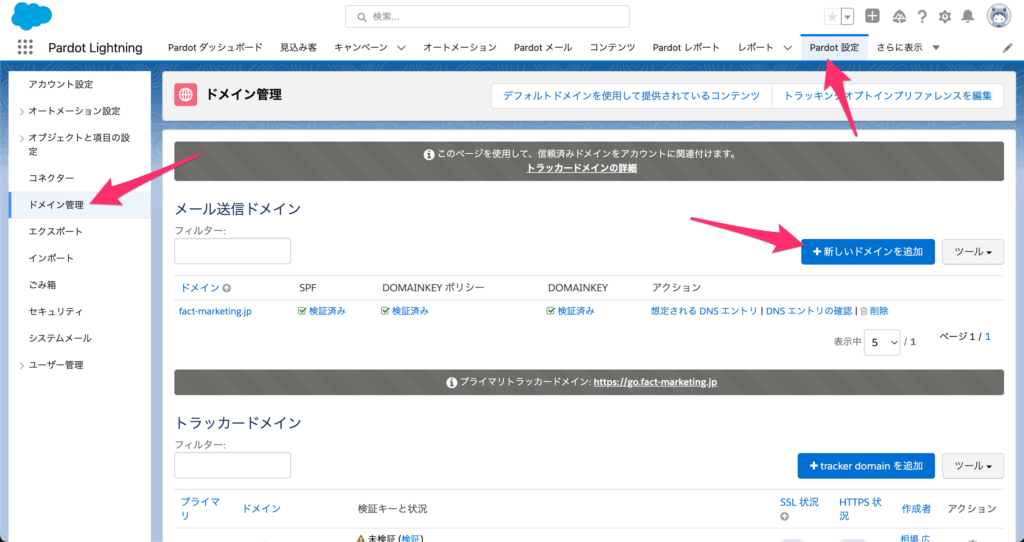Click the info icon beside プライマリトラッカードメイン

451,383
